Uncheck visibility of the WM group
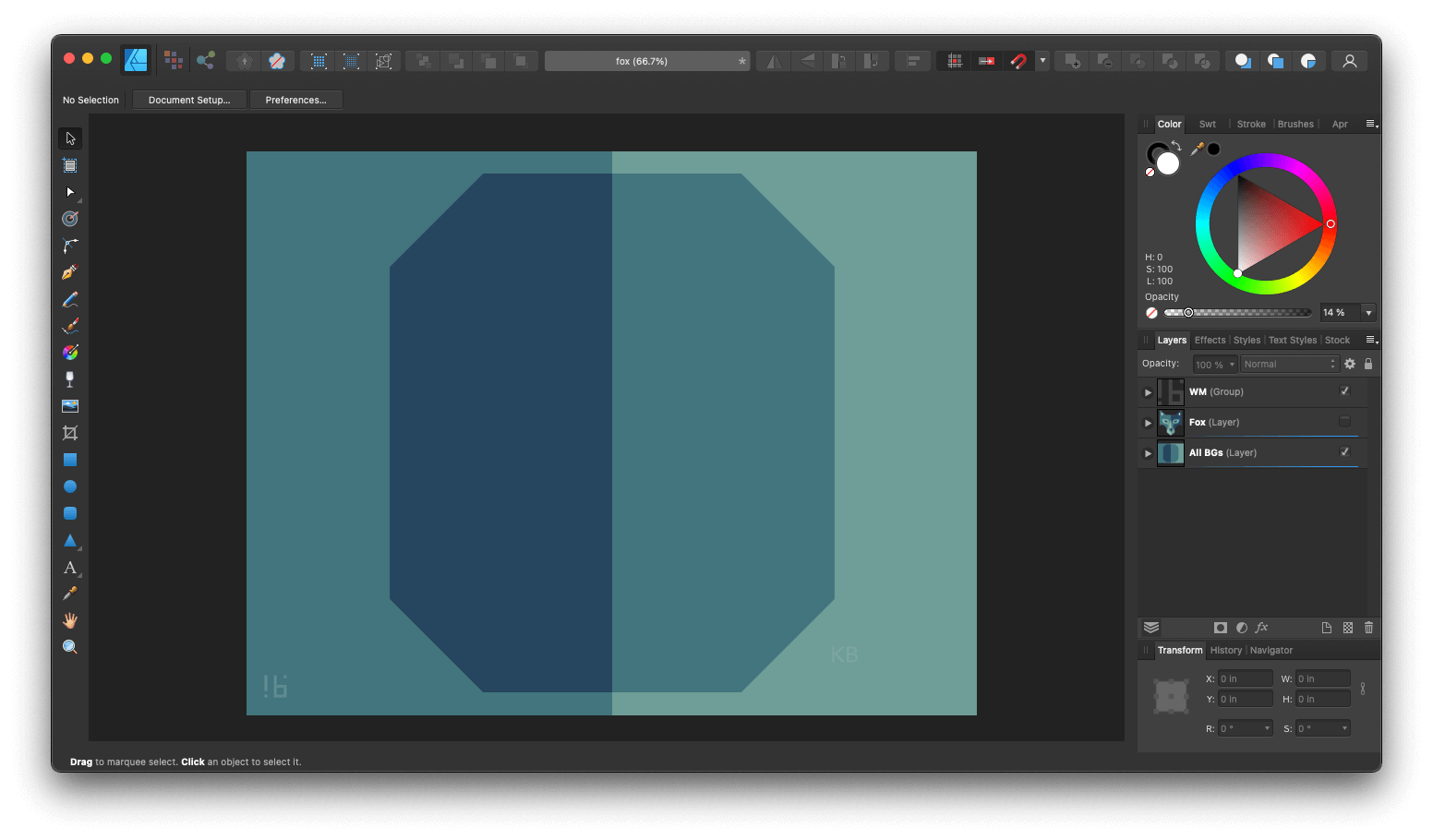 click(x=1344, y=391)
